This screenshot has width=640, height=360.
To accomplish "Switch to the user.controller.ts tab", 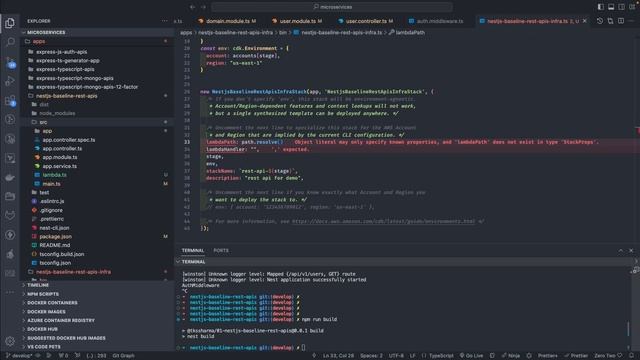I will pos(366,21).
